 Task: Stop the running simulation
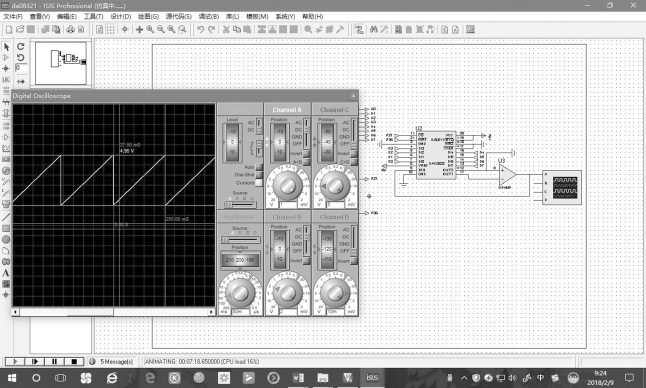(x=74, y=361)
